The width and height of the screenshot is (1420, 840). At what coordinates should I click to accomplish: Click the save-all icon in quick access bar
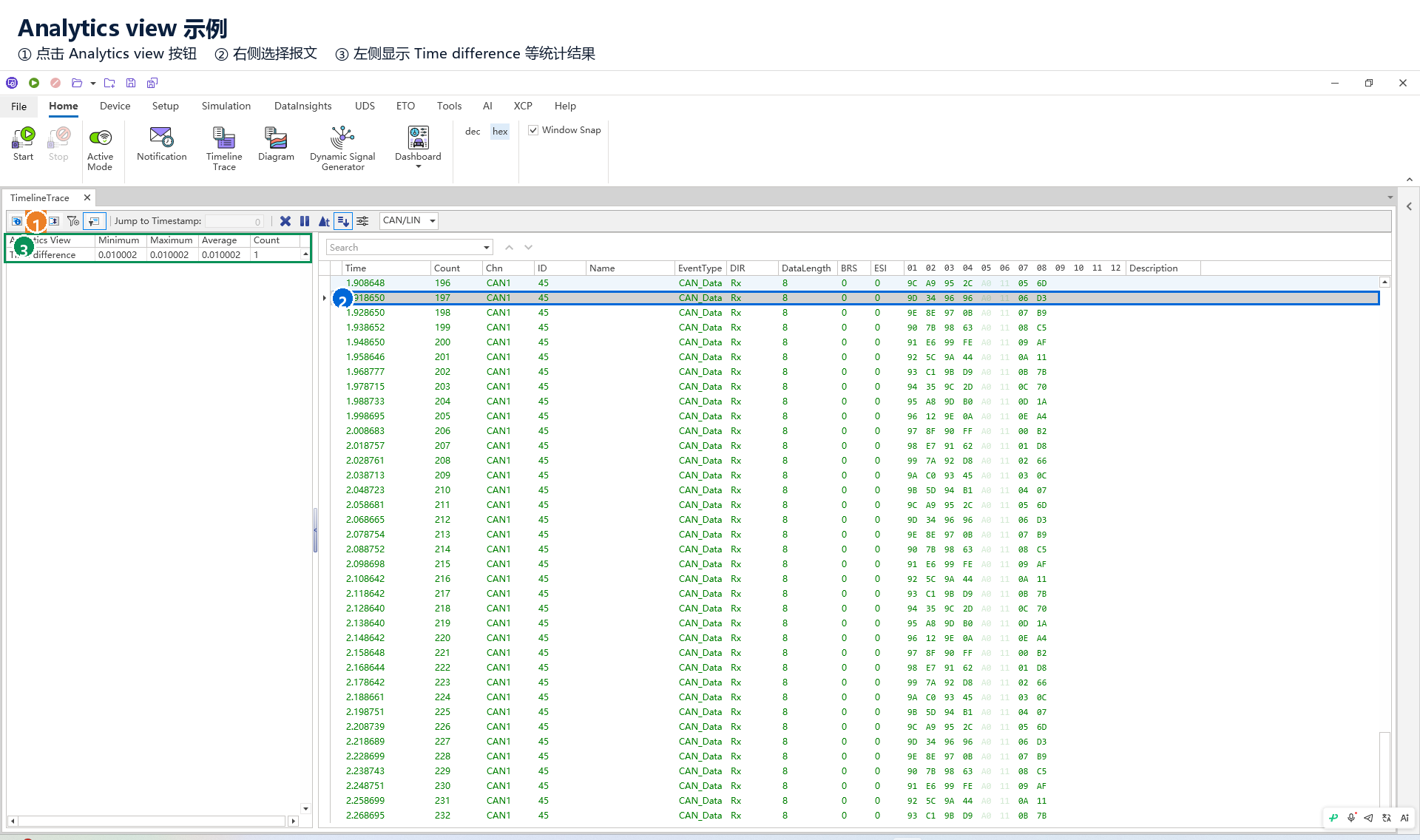pos(152,83)
